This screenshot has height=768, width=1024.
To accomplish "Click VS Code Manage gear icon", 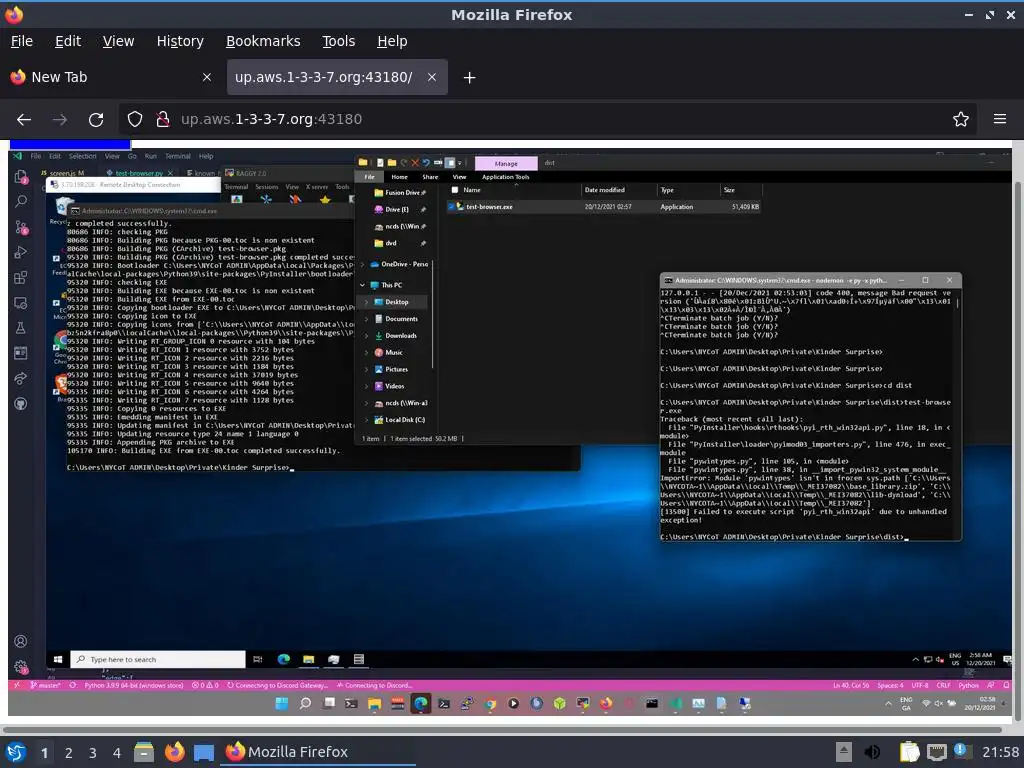I will (x=21, y=667).
